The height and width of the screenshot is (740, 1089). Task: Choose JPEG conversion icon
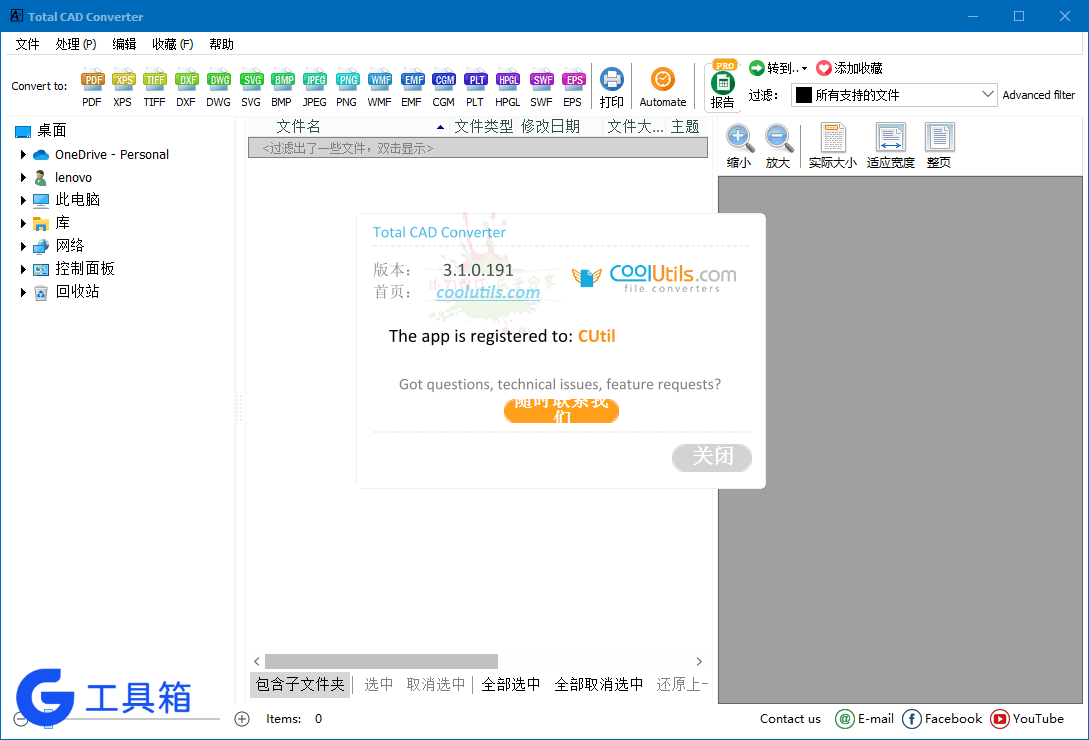click(x=315, y=88)
